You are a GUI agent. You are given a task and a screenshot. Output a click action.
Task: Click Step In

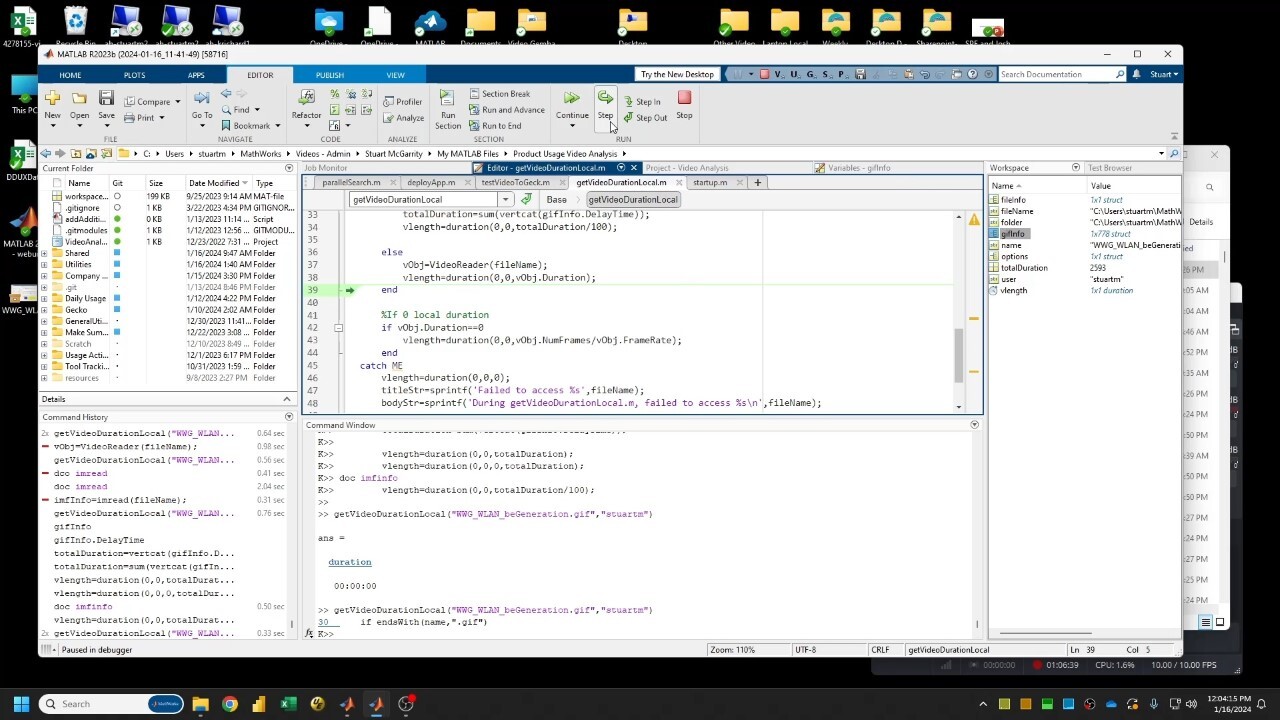pyautogui.click(x=642, y=102)
